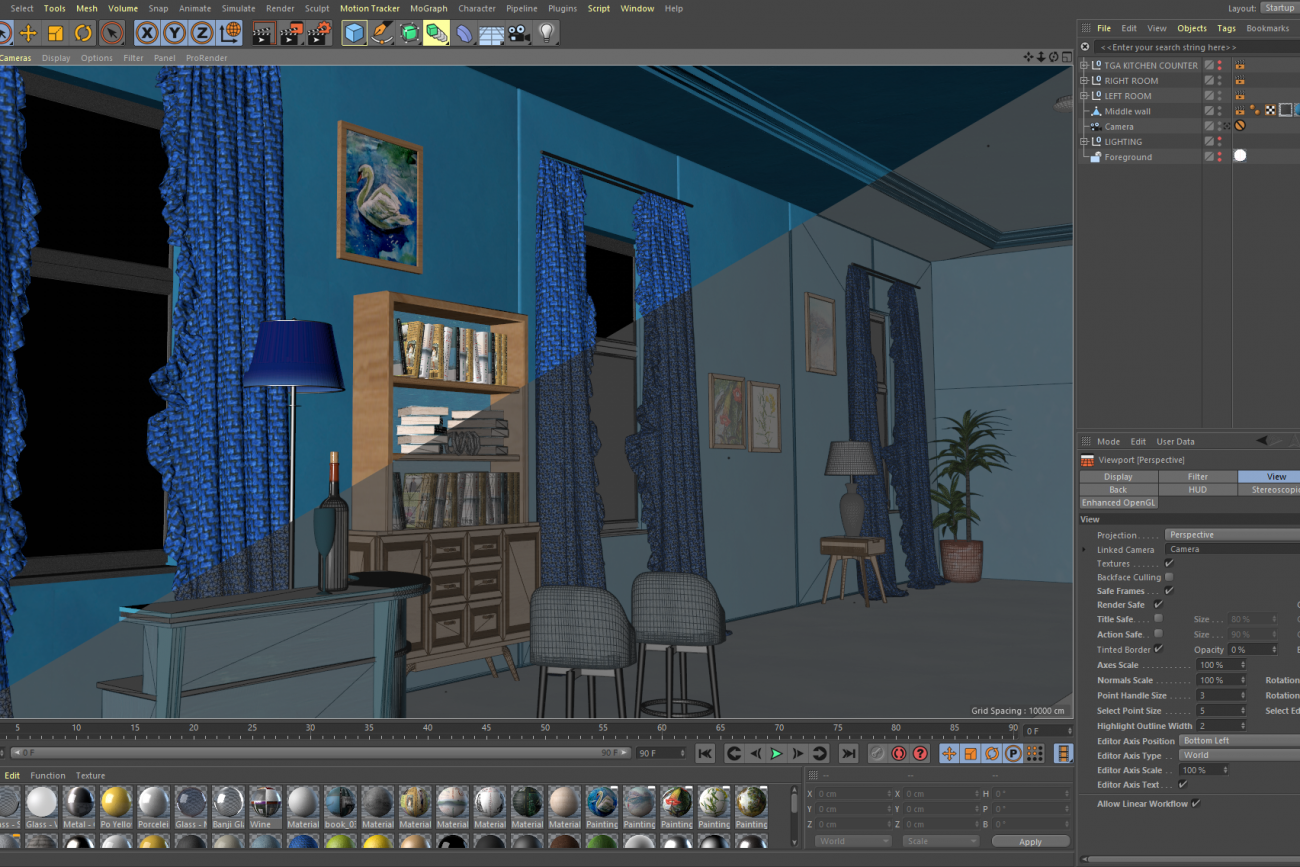Toggle the Tinted Border checkbox

[x=1158, y=649]
